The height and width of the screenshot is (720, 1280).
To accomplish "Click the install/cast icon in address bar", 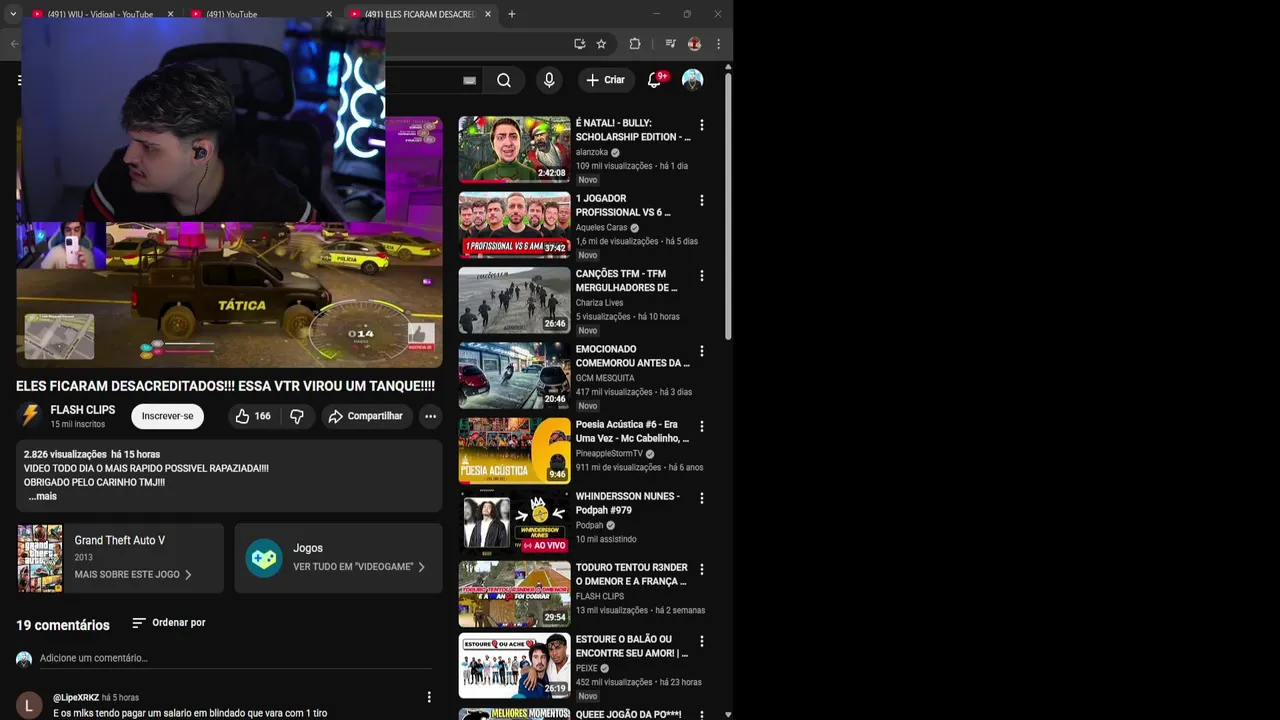I will pyautogui.click(x=579, y=44).
